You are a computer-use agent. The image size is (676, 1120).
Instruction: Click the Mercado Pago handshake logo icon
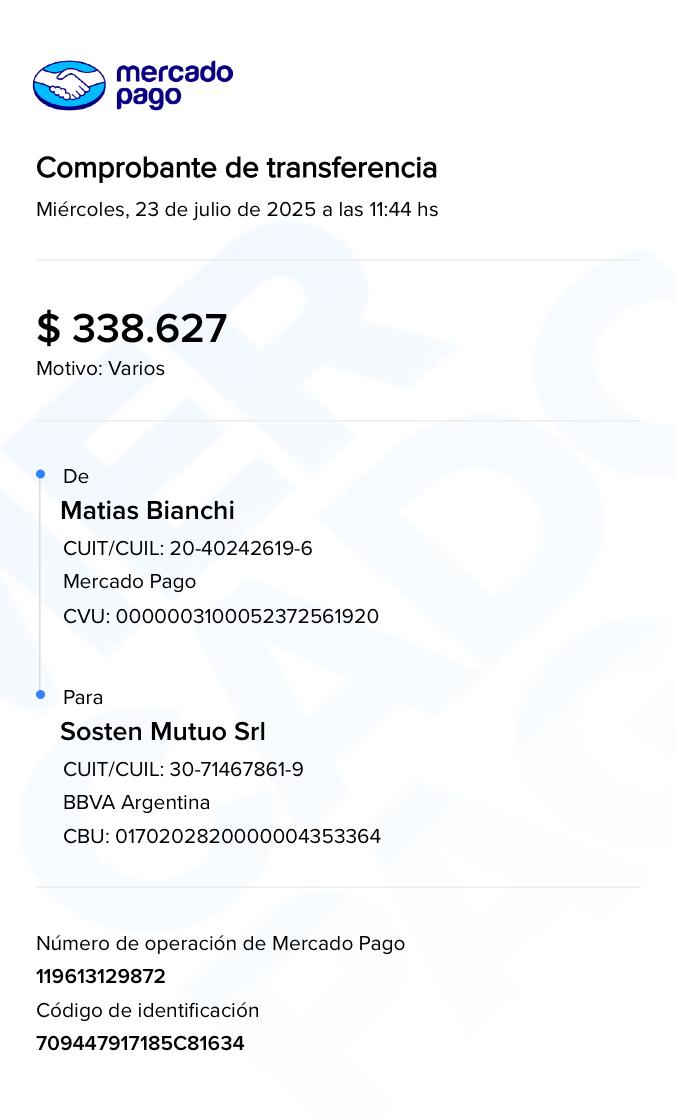69,85
